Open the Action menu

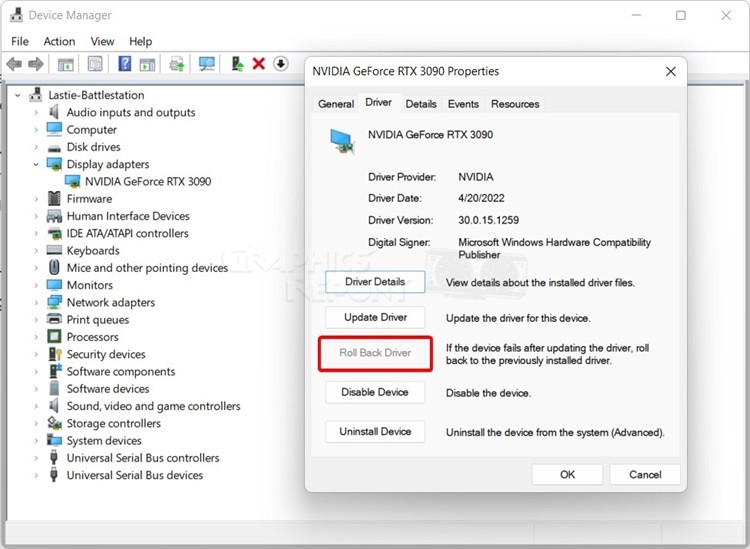pyautogui.click(x=59, y=42)
